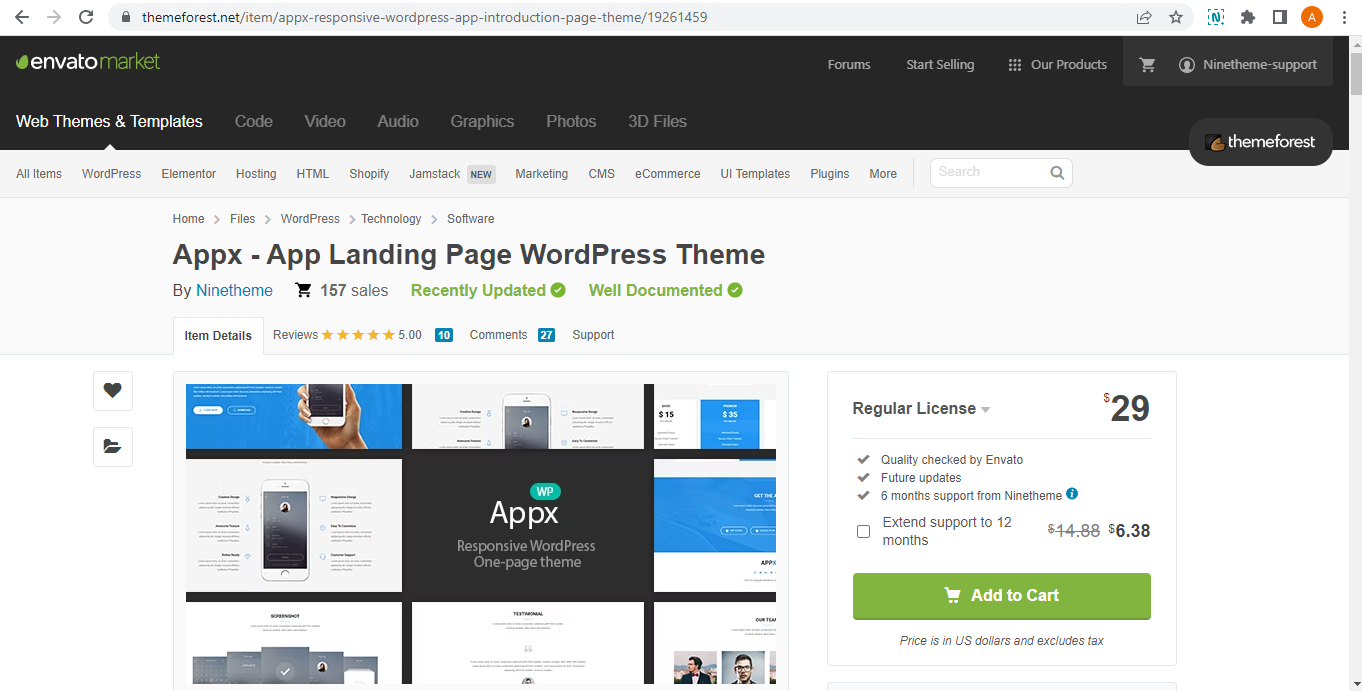Image resolution: width=1362 pixels, height=691 pixels.
Task: Click the browser forward arrow
Action: click(x=54, y=17)
